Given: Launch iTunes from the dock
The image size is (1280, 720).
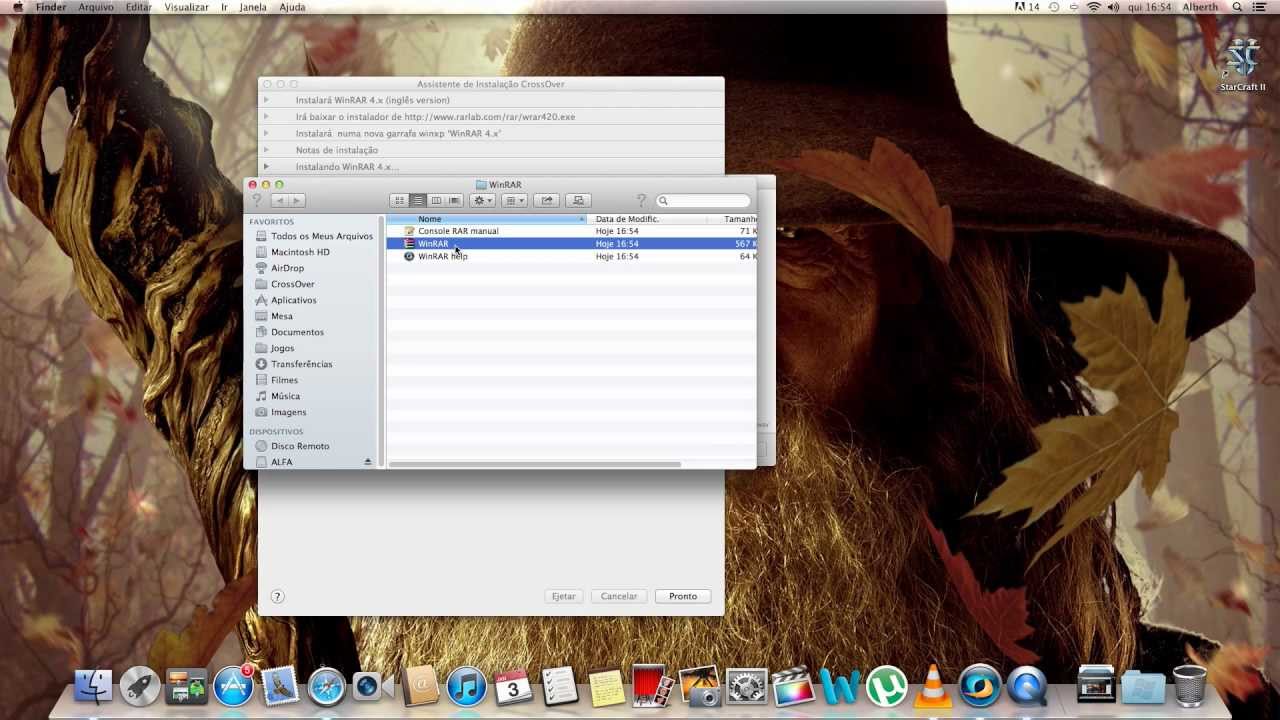Looking at the screenshot, I should [466, 687].
